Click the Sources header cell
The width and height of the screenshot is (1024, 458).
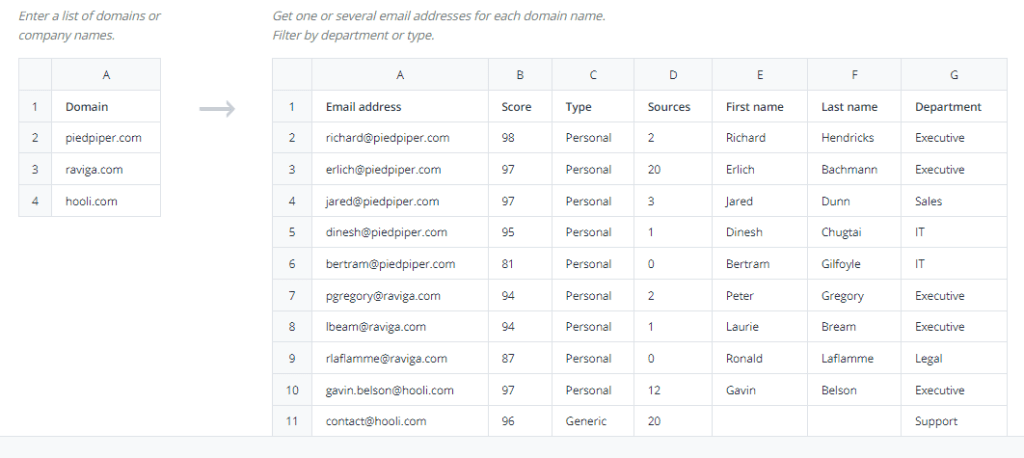pyautogui.click(x=673, y=106)
